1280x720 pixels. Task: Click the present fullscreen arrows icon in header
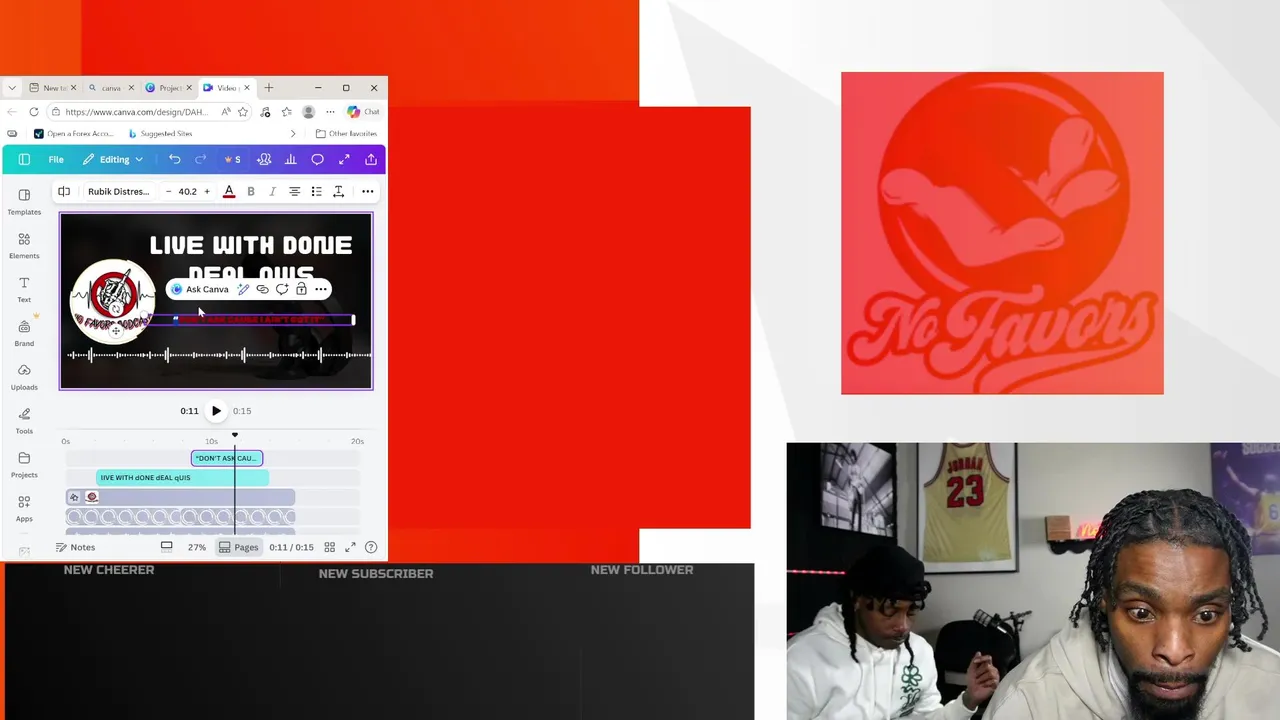pyautogui.click(x=344, y=160)
